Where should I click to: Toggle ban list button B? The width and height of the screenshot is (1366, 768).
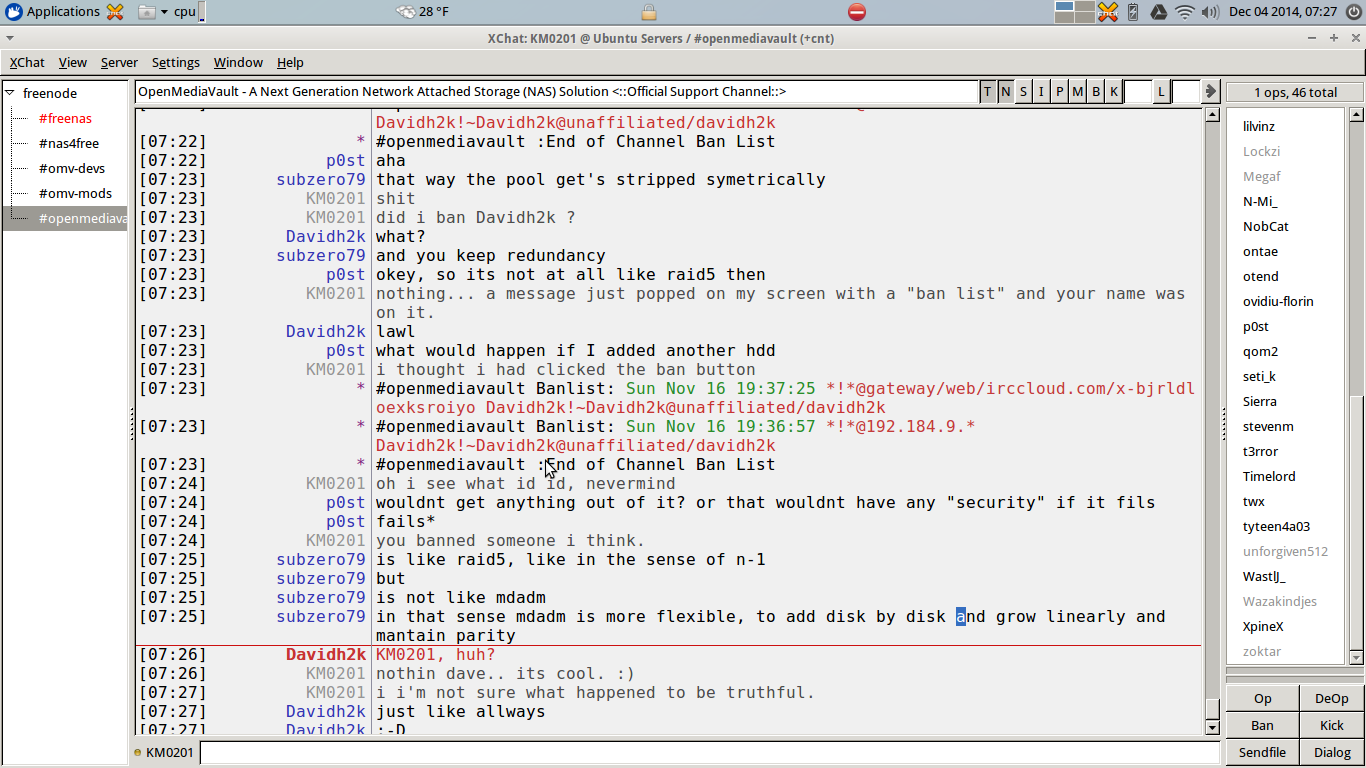[x=1096, y=92]
